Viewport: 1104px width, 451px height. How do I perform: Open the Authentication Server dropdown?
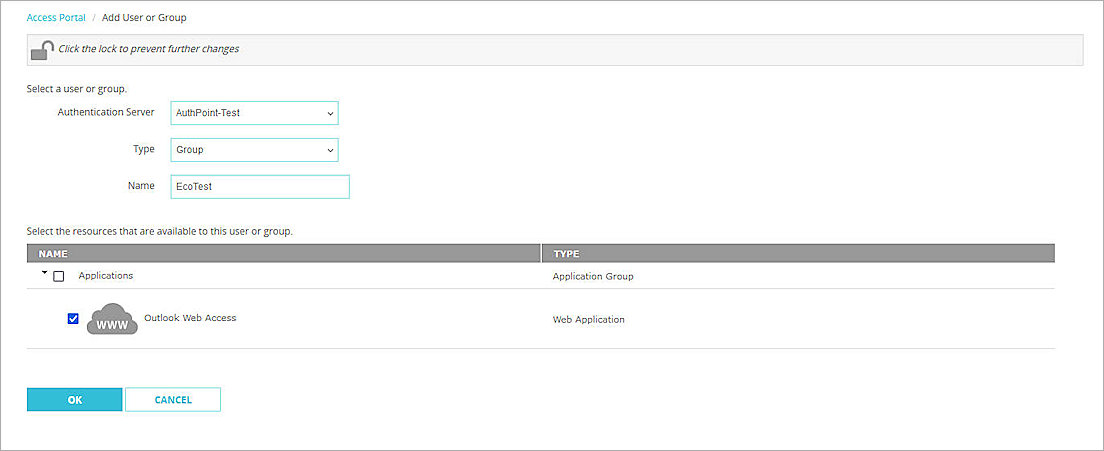[x=254, y=113]
